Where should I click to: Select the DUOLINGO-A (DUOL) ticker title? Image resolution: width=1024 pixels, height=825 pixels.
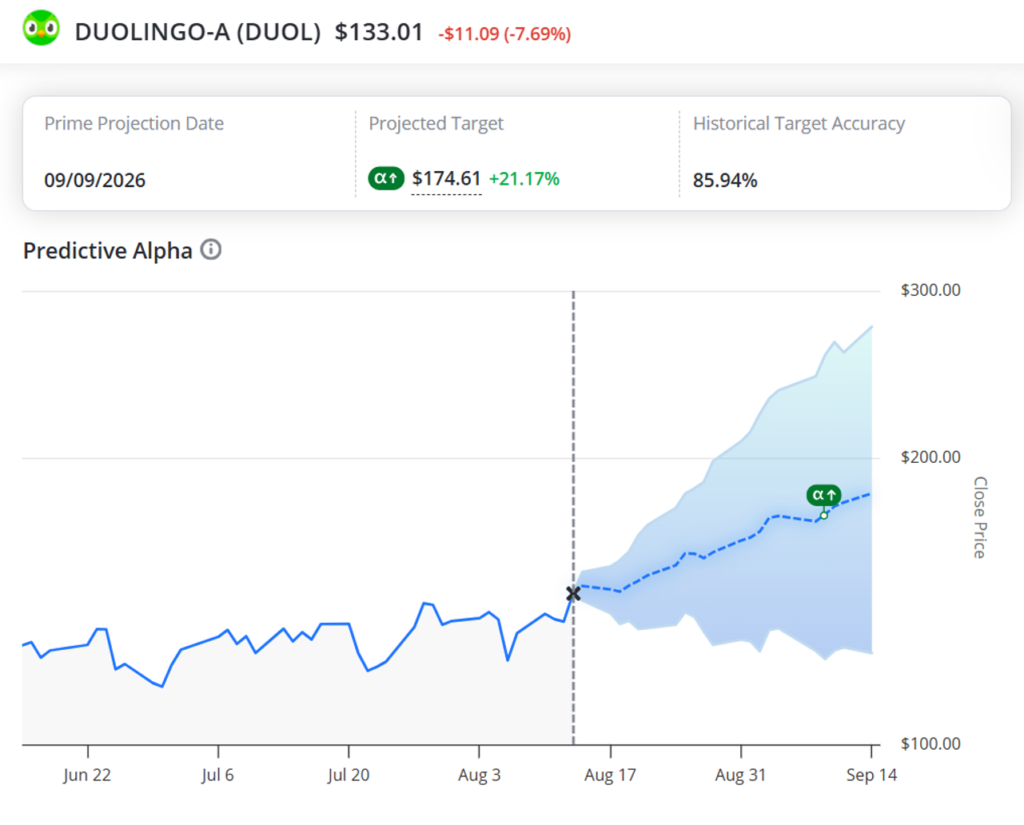pyautogui.click(x=198, y=32)
